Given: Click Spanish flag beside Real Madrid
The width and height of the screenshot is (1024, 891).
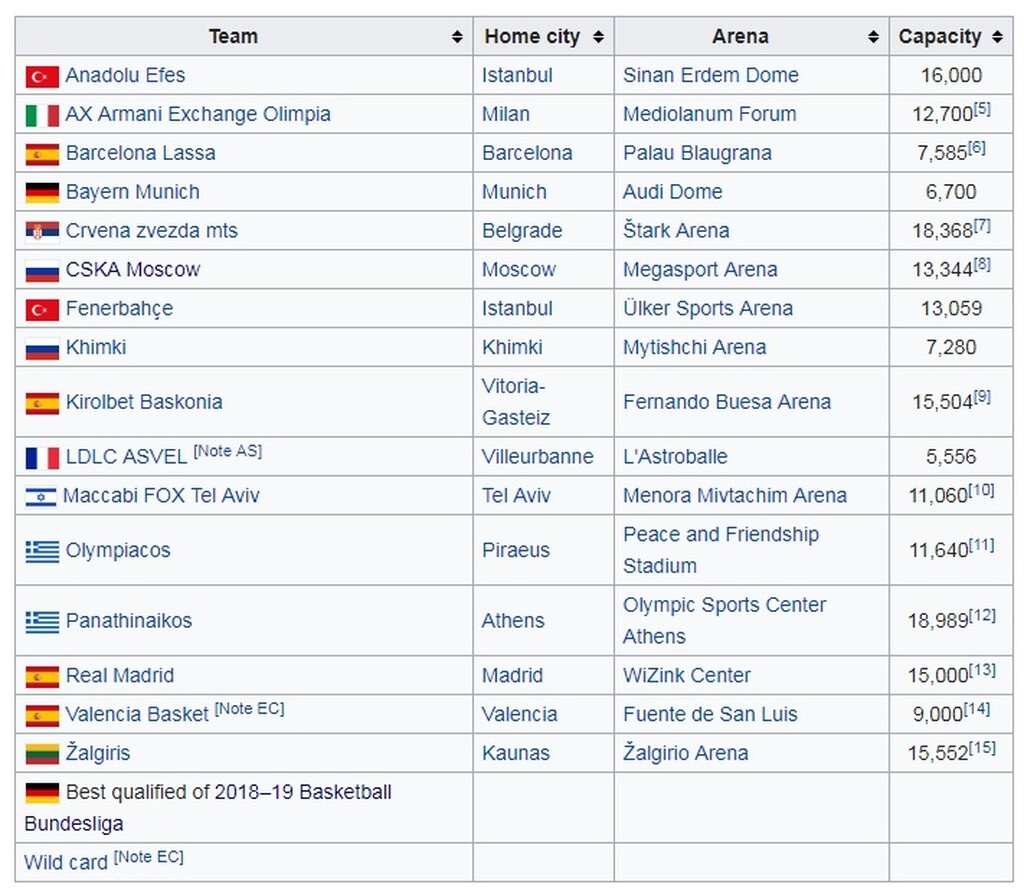Looking at the screenshot, I should pyautogui.click(x=42, y=676).
